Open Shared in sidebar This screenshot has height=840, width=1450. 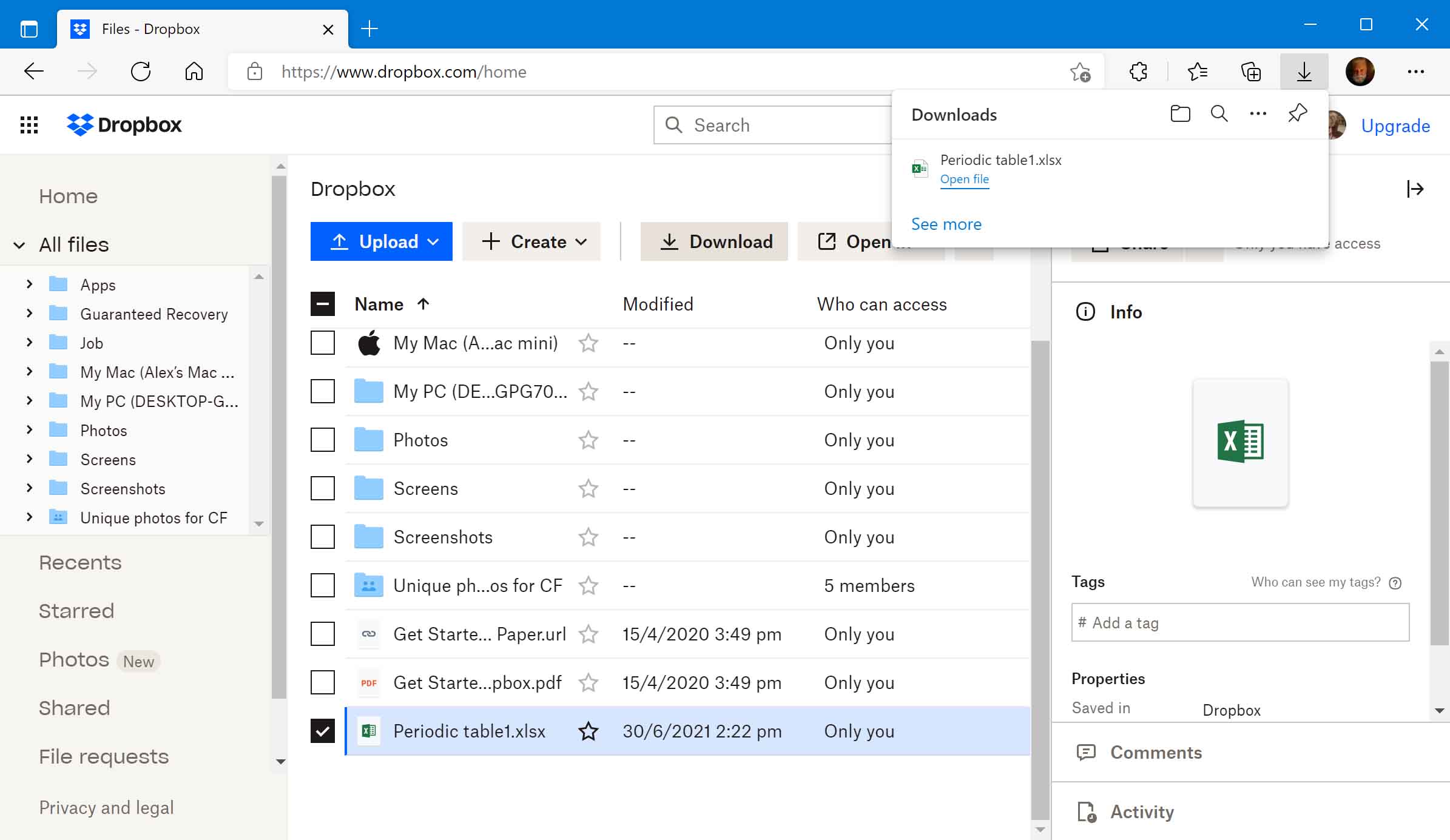[x=75, y=708]
